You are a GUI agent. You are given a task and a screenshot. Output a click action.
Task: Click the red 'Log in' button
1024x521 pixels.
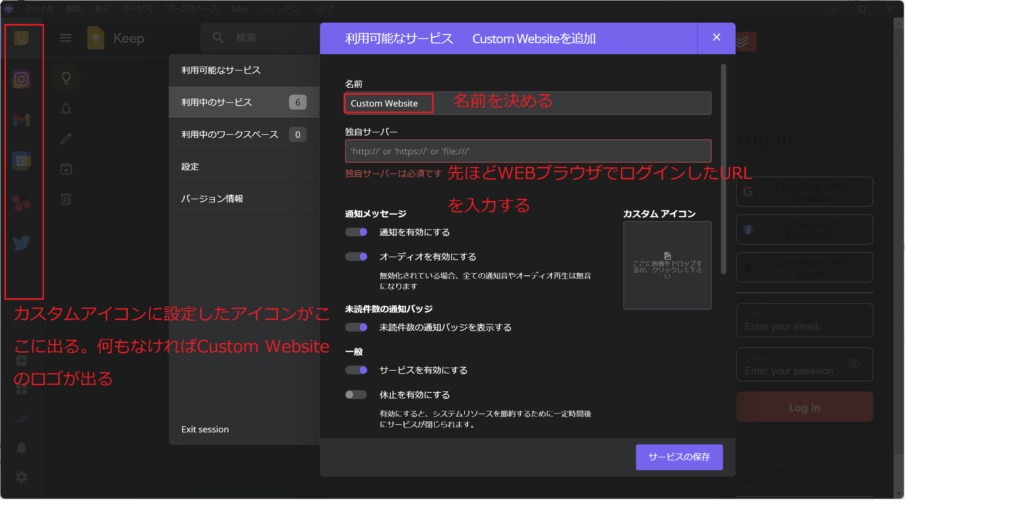coord(805,407)
